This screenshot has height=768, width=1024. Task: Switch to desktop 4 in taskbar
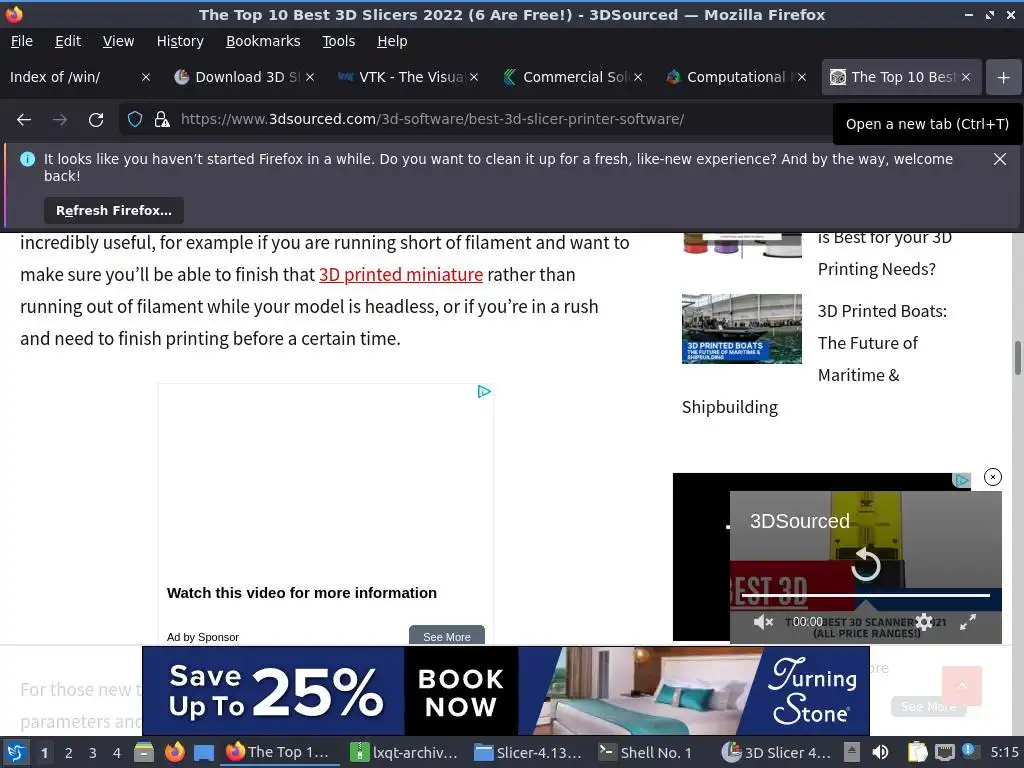[x=117, y=753]
